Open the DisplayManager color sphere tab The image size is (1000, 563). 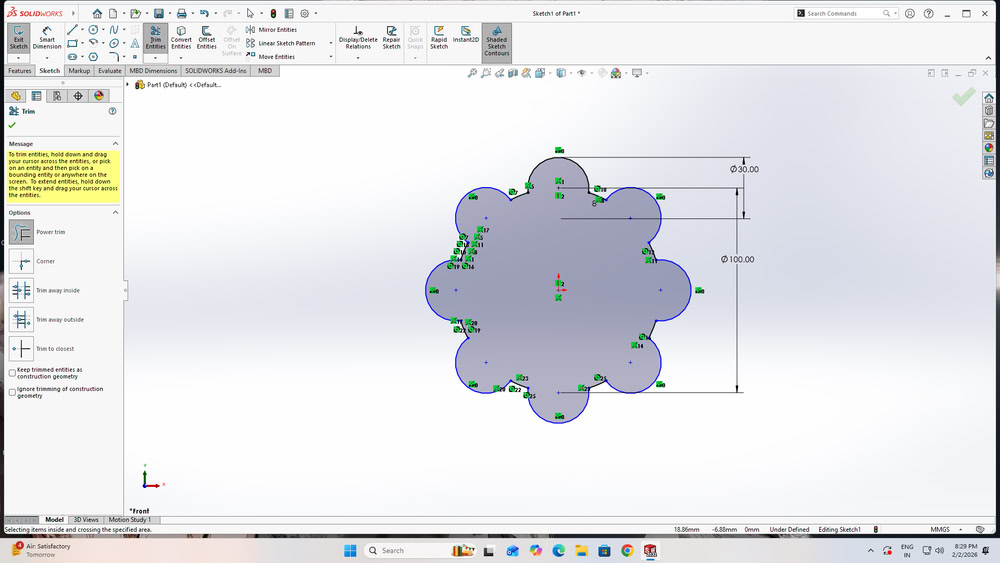98,96
